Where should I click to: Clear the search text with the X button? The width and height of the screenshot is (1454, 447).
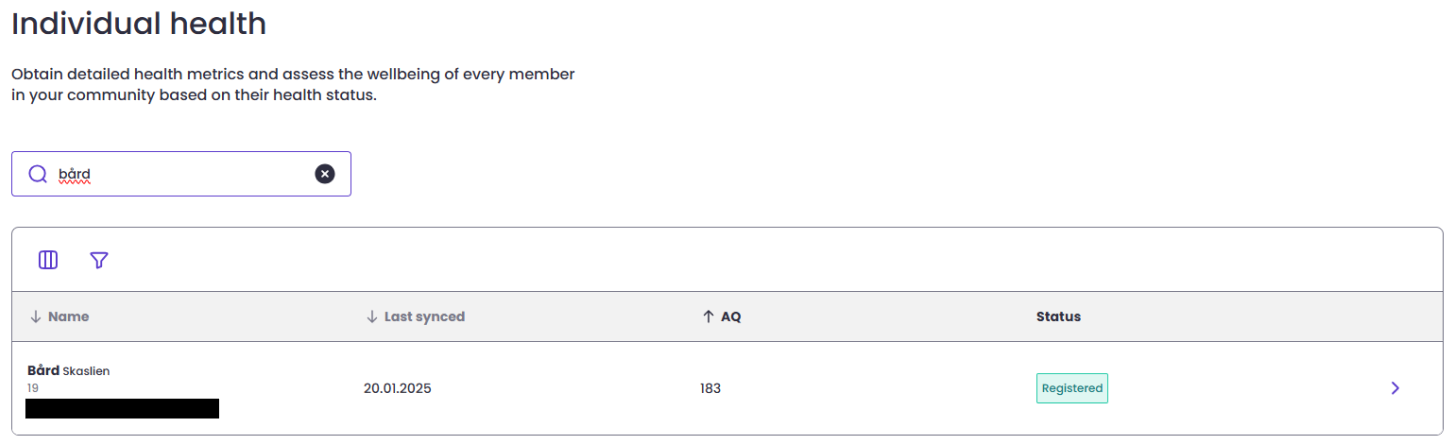pos(325,174)
